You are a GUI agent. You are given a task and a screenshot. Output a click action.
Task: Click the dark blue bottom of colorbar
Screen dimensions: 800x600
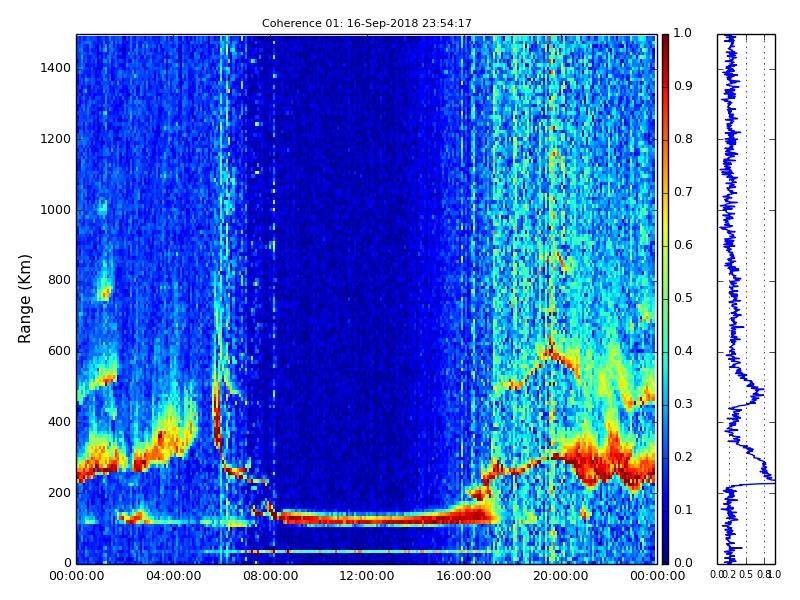point(665,557)
